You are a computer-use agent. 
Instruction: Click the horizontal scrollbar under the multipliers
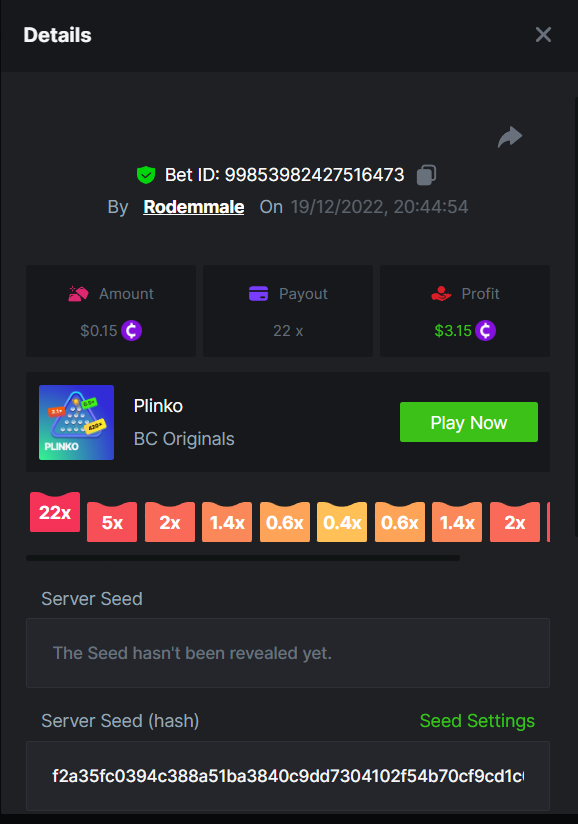243,558
